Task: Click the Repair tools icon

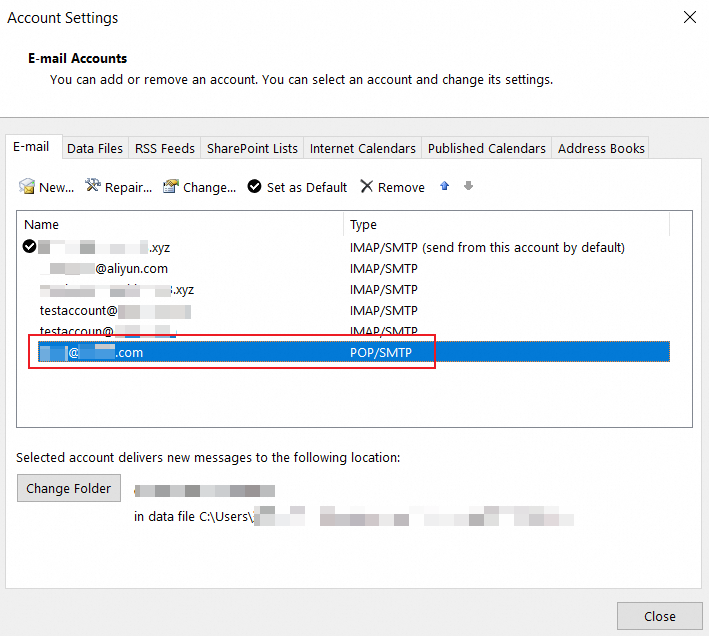Action: tap(93, 185)
